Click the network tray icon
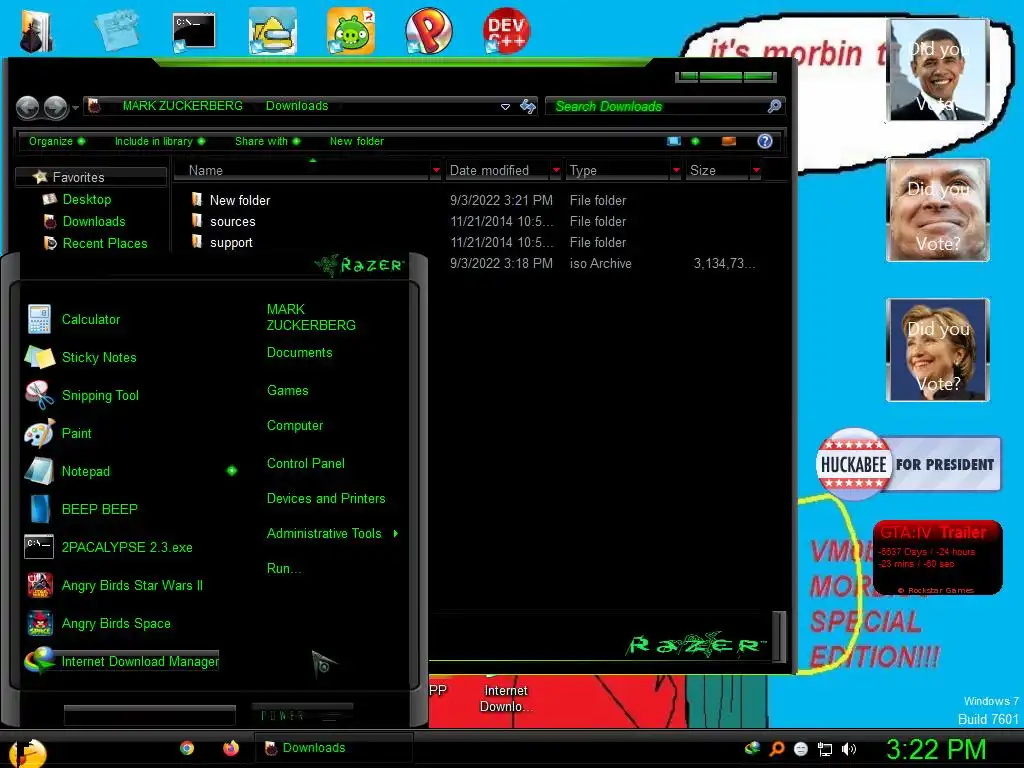 825,750
